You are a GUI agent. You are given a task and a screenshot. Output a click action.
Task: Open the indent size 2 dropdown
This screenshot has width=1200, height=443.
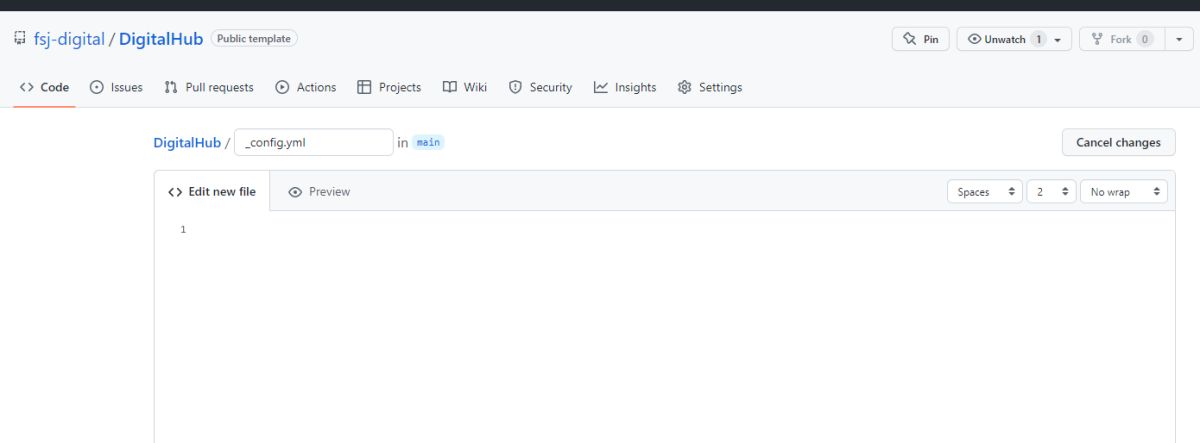[1052, 192]
